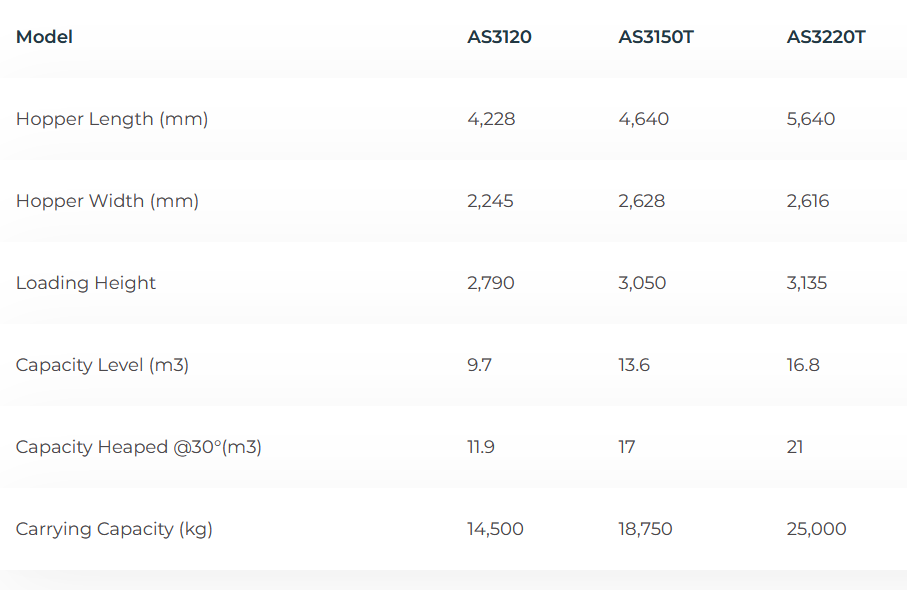907x590 pixels.
Task: Click the 16.8 capacity level value
Action: coord(803,365)
